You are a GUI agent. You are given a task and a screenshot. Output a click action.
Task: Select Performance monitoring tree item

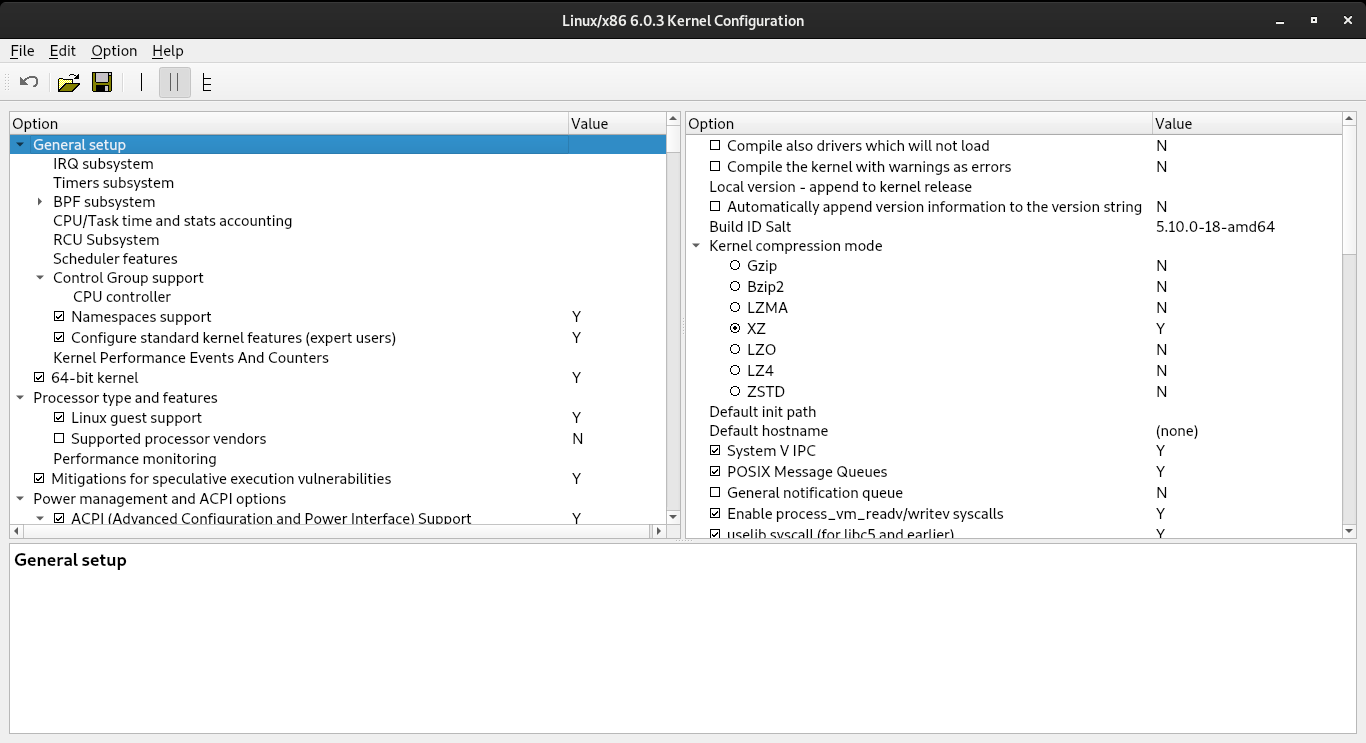coord(135,459)
